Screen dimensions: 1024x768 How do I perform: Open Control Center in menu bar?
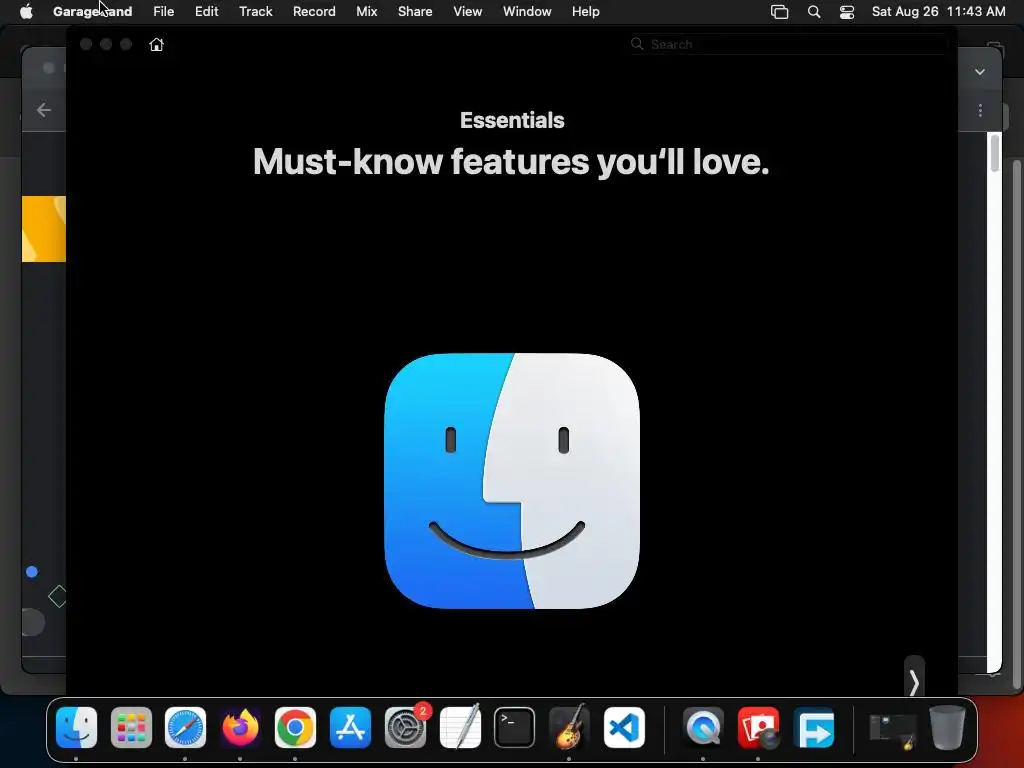coord(847,12)
